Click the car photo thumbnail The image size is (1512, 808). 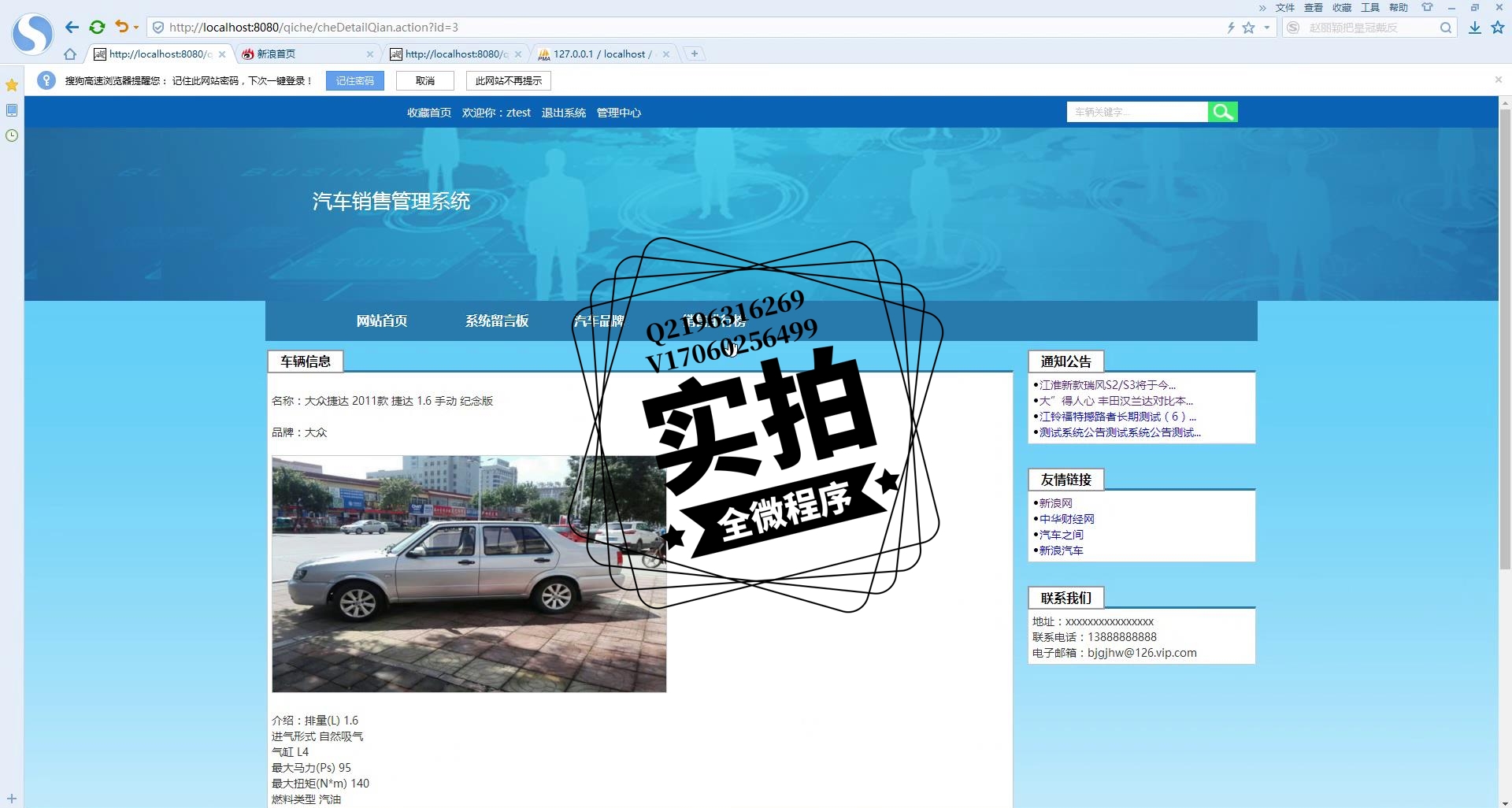coord(469,574)
